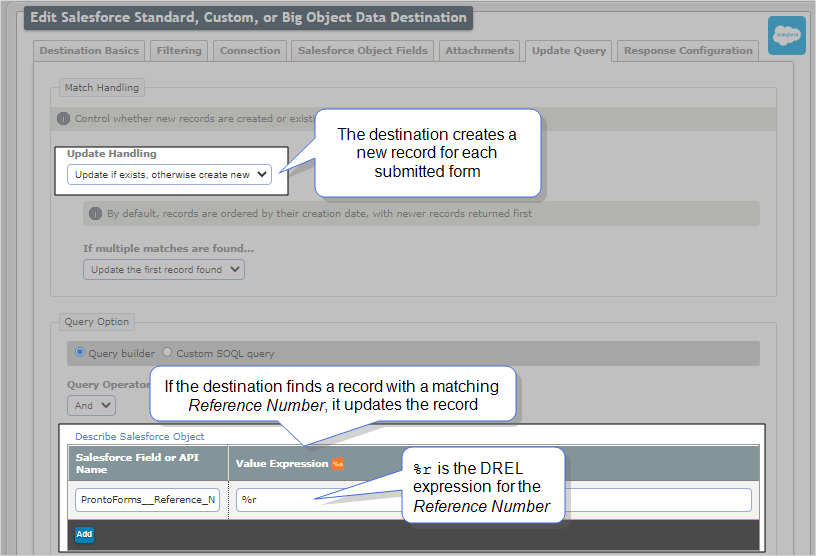Click the Query Option section label
816x556 pixels.
[96, 322]
